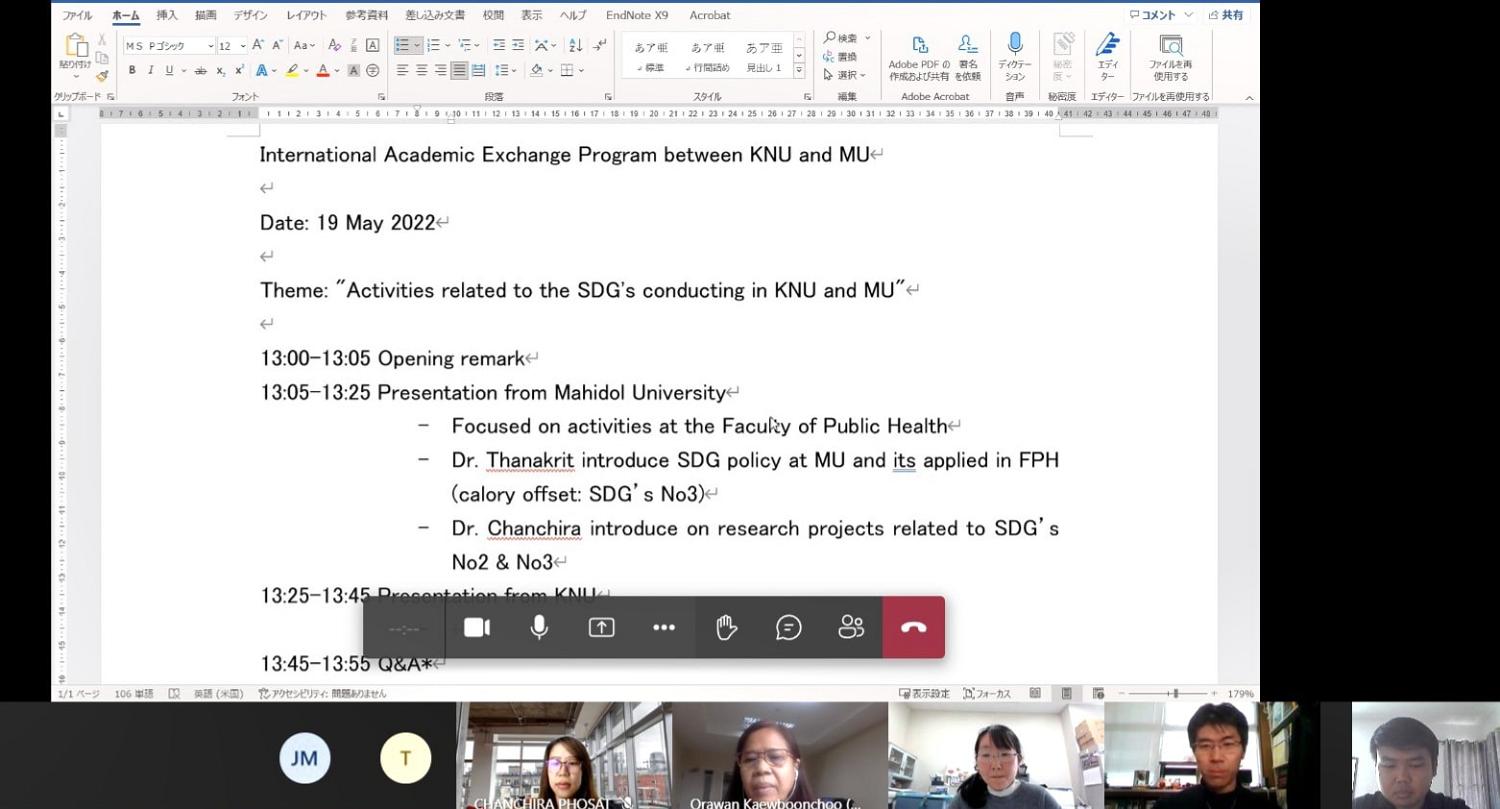
Task: Click the Format Painter brush icon
Action: click(102, 76)
